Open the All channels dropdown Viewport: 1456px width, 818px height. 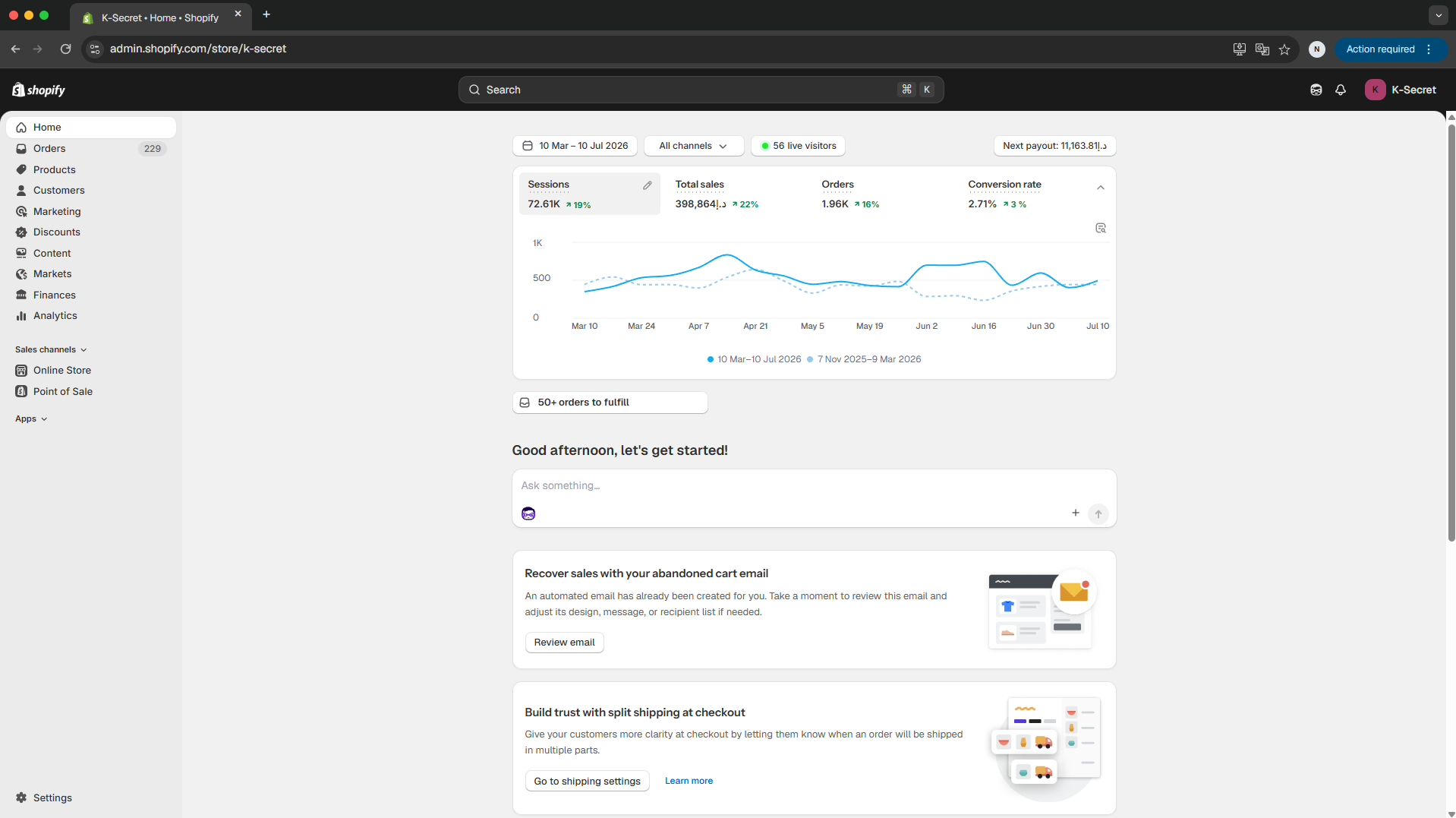[693, 146]
